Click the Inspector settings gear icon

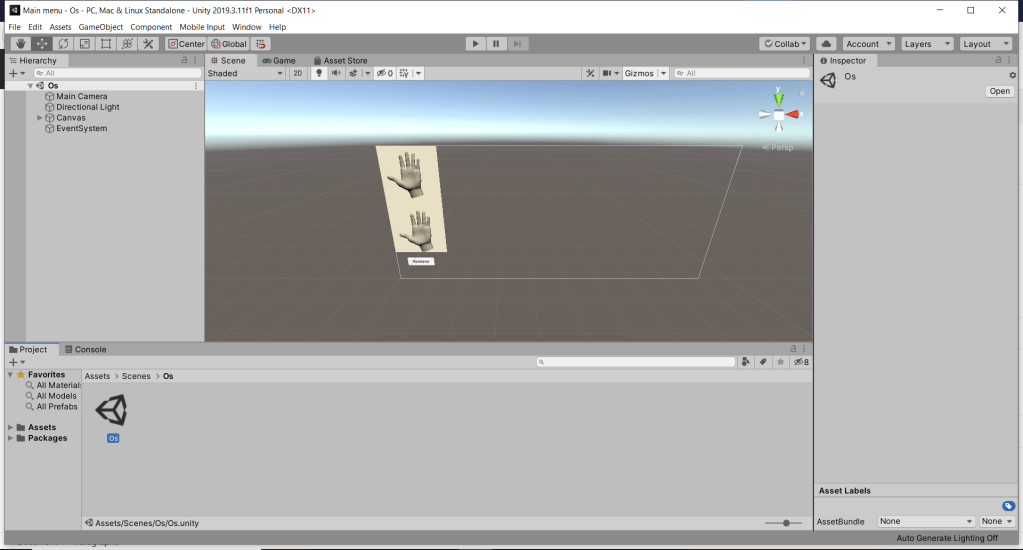(x=1012, y=75)
